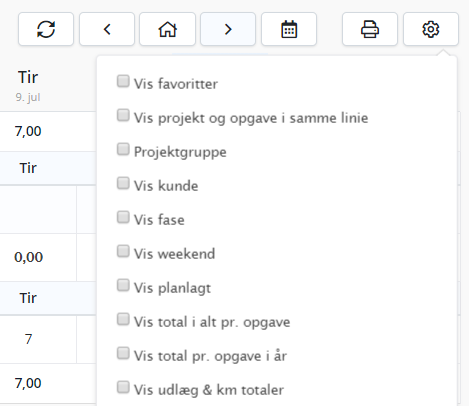The width and height of the screenshot is (469, 406).
Task: Tick the Vis kunde option
Action: tap(123, 183)
